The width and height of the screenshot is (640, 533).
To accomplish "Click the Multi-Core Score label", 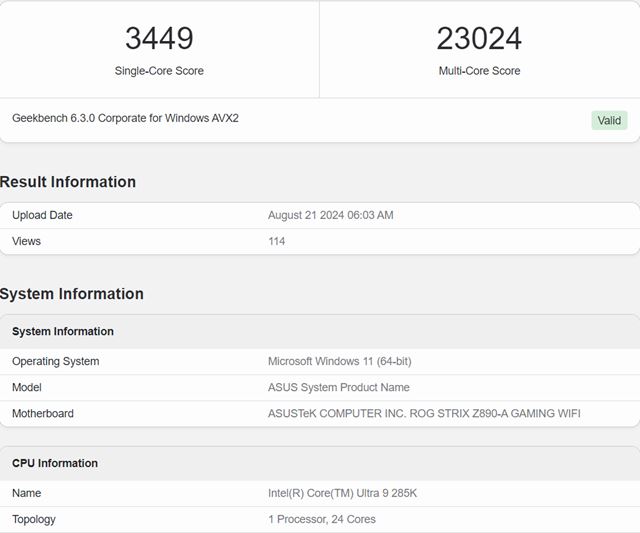I will tap(479, 71).
